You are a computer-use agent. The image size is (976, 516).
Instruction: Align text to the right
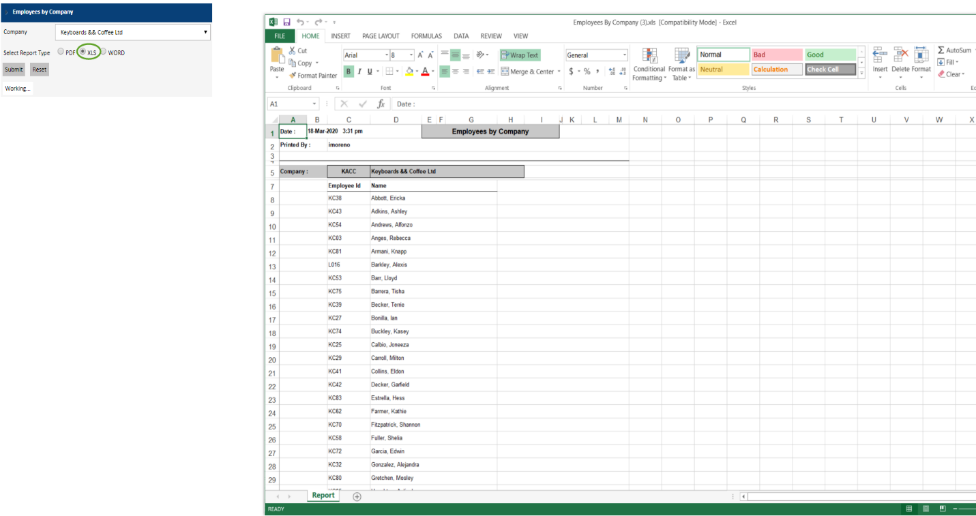(466, 72)
